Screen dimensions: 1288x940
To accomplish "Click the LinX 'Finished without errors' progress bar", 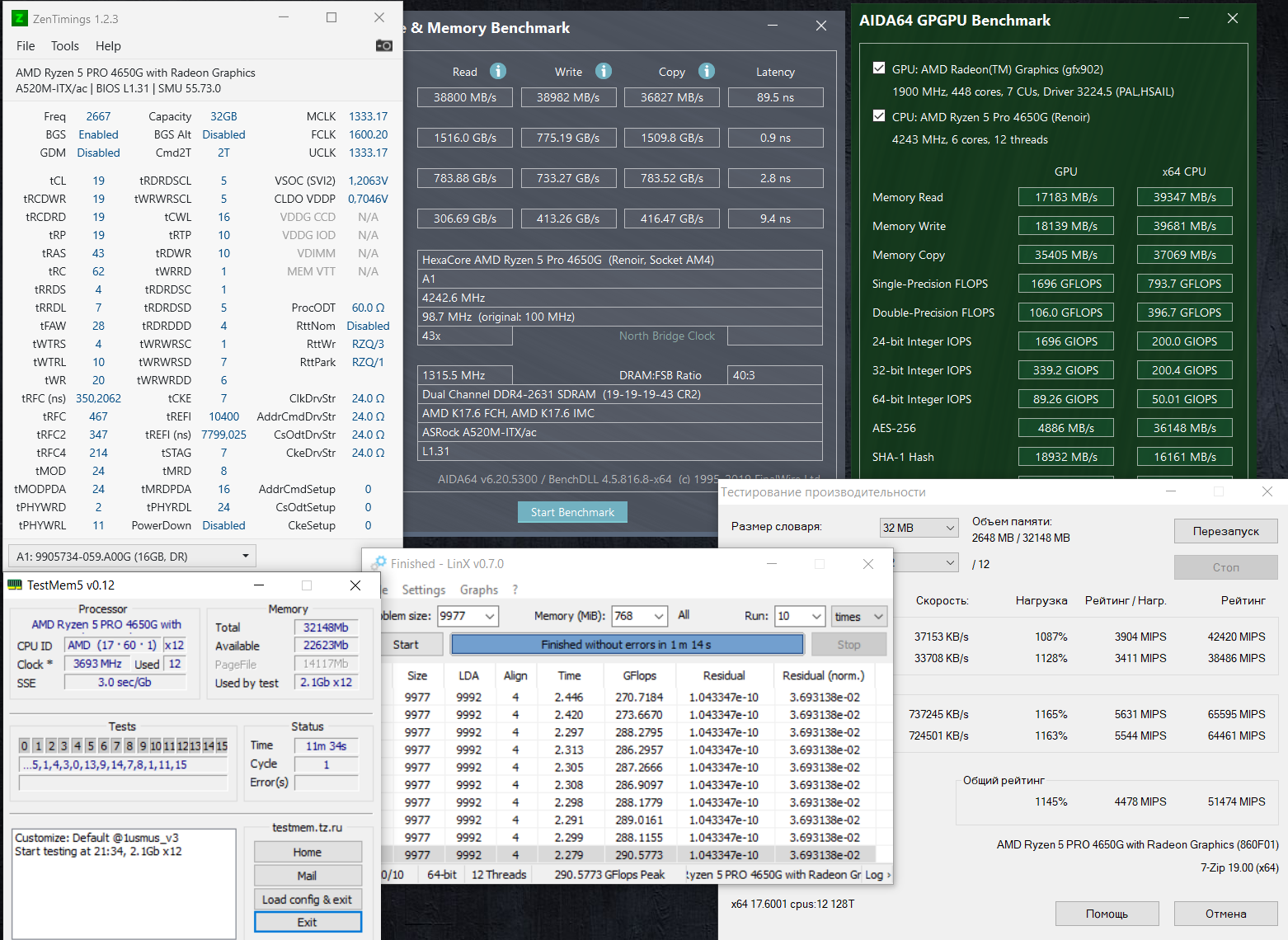I will point(627,645).
